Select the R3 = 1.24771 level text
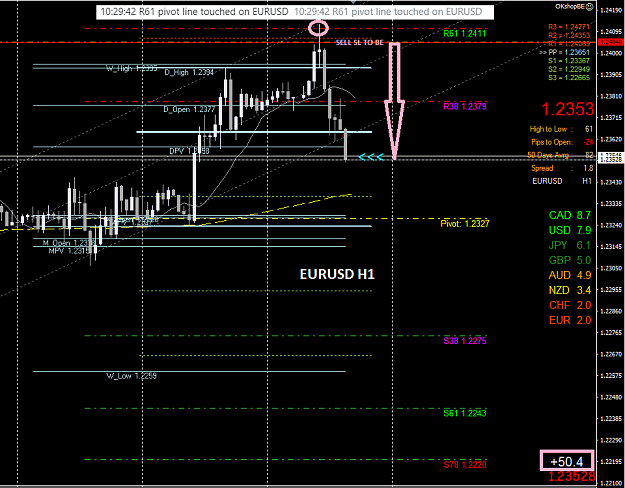The width and height of the screenshot is (625, 488). click(x=569, y=27)
